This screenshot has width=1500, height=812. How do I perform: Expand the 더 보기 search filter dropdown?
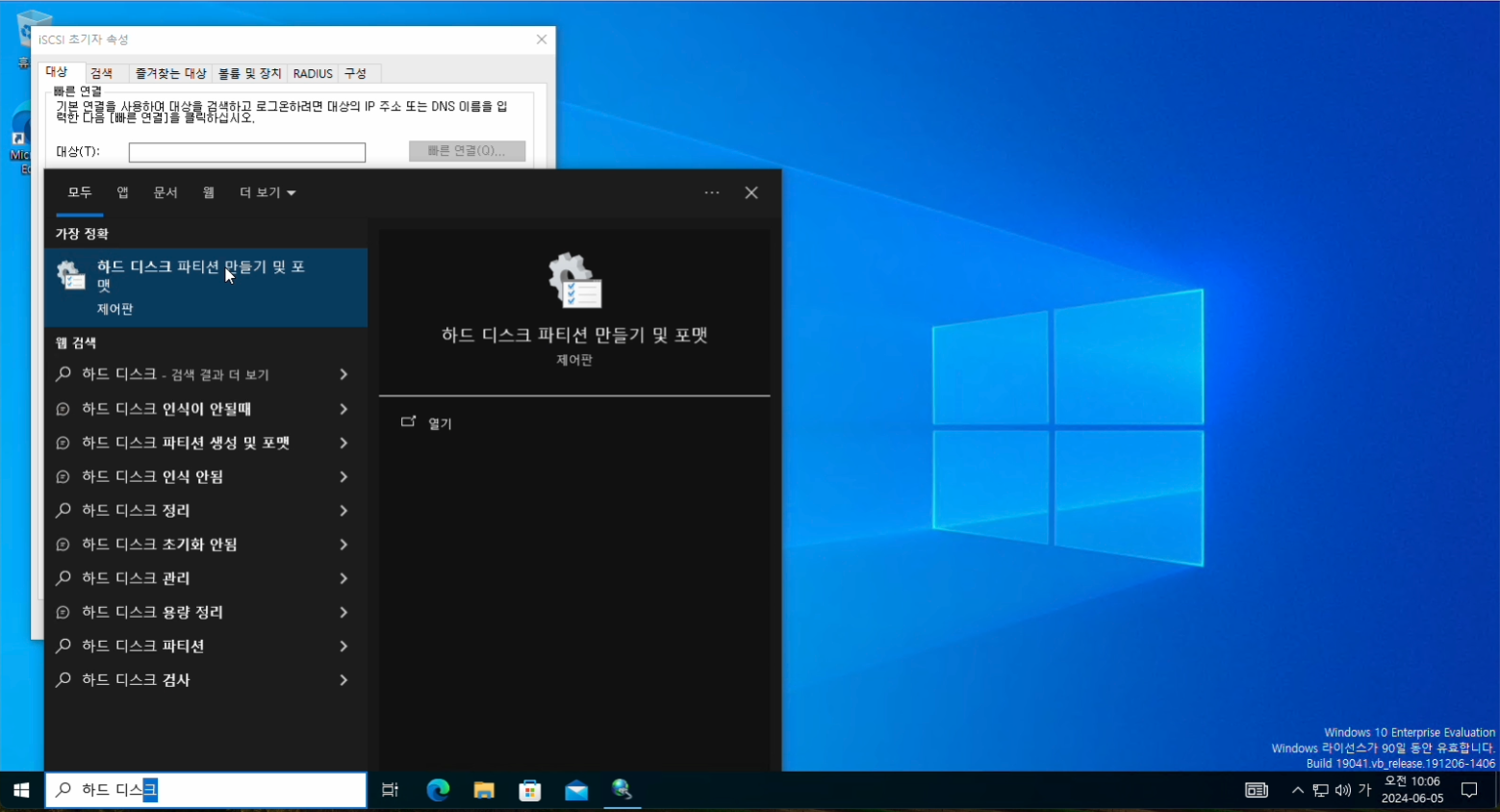267,192
